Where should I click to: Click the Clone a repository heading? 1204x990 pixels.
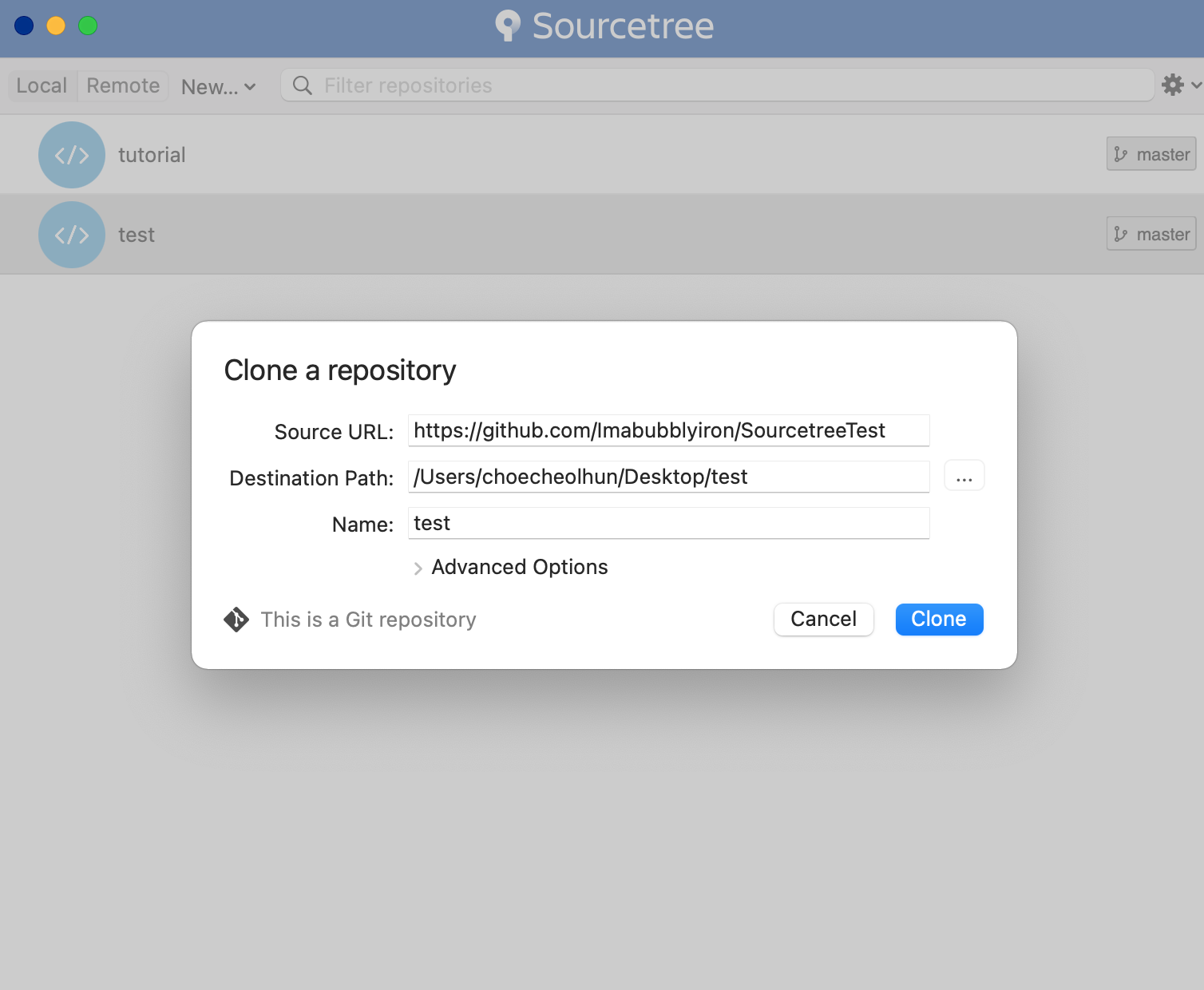coord(340,370)
